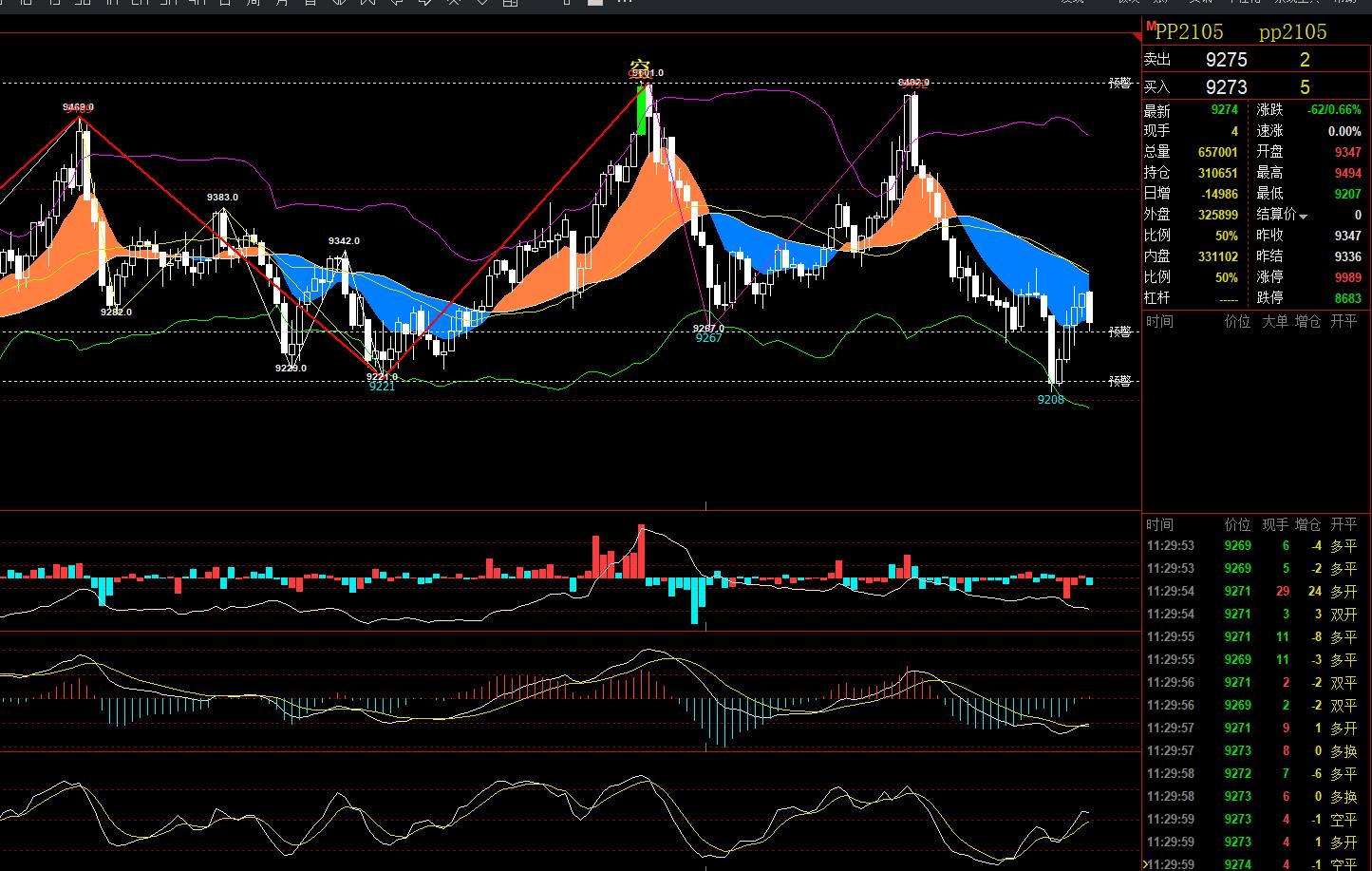This screenshot has height=871, width=1372.
Task: Click the 日增 value -14986
Action: (x=1220, y=194)
